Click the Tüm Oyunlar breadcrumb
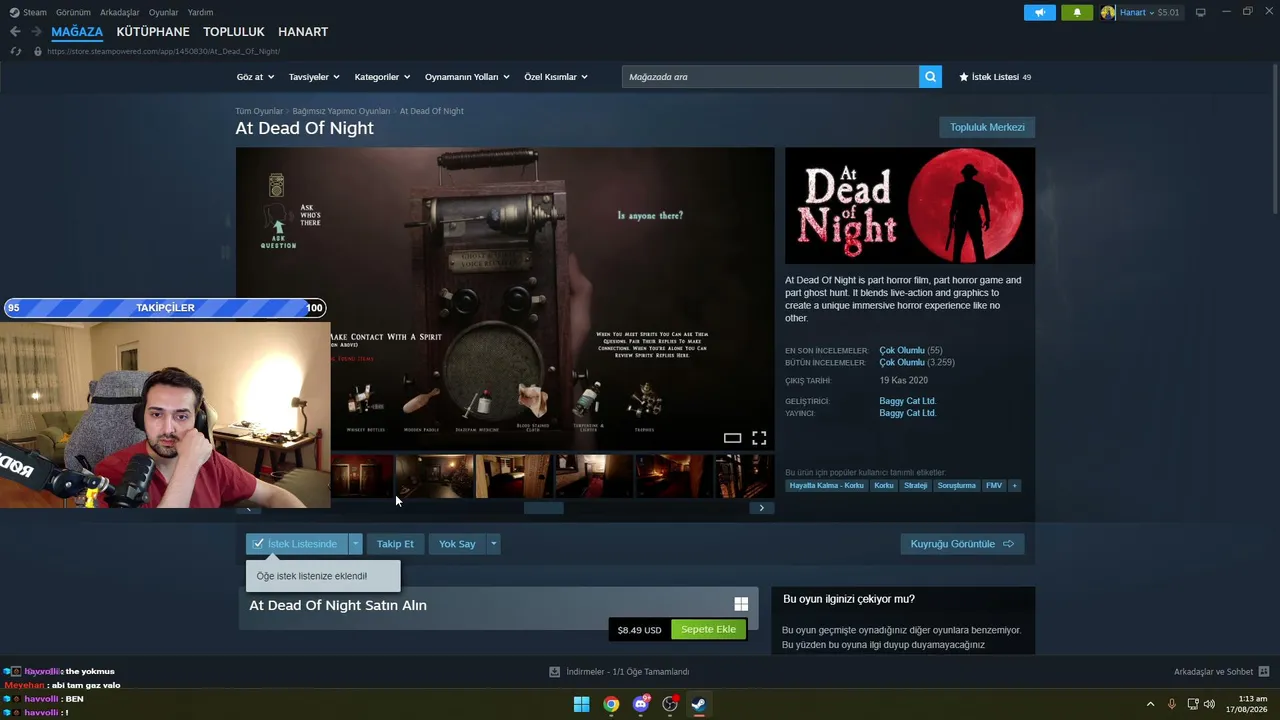 259,111
